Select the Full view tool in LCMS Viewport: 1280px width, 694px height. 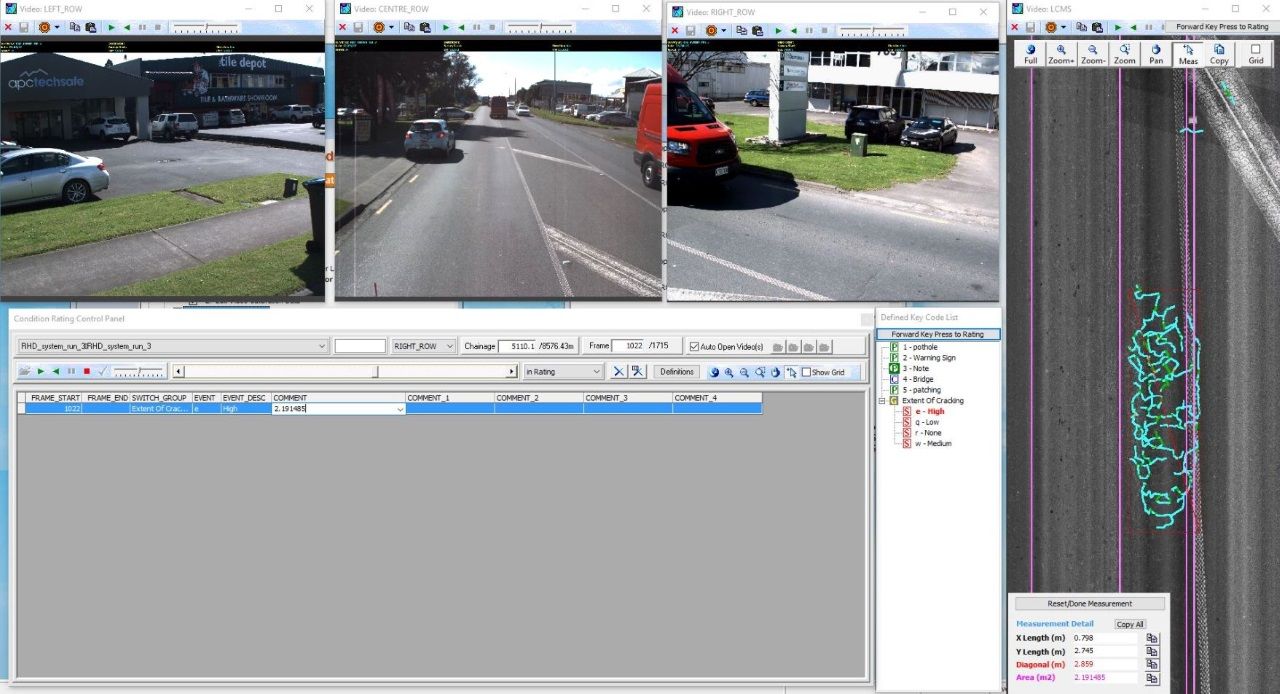(1030, 54)
